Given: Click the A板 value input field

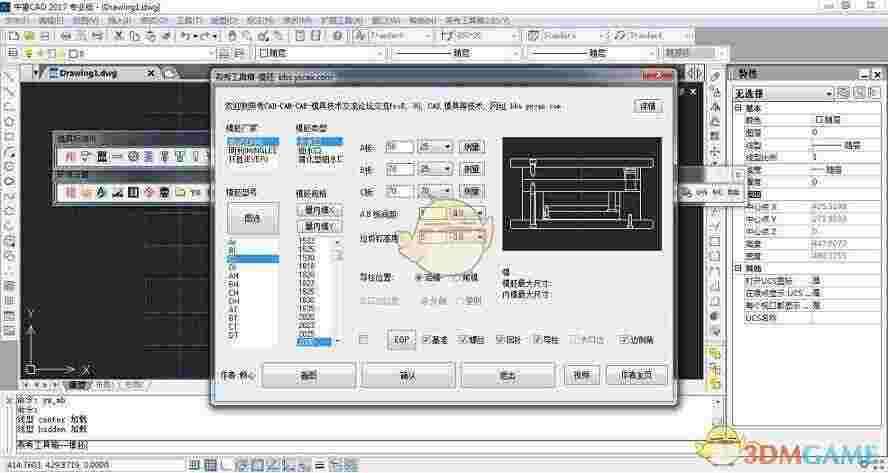Looking at the screenshot, I should (399, 147).
